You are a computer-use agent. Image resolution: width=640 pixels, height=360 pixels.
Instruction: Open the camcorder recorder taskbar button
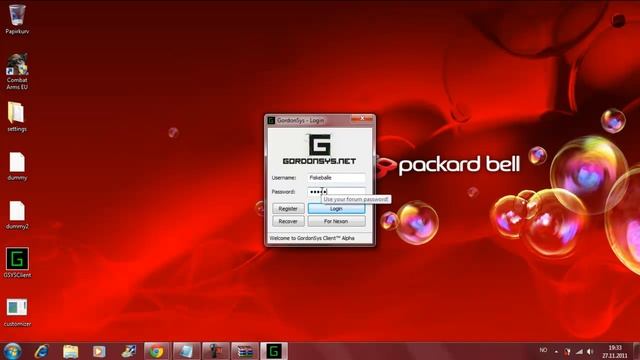click(x=216, y=351)
